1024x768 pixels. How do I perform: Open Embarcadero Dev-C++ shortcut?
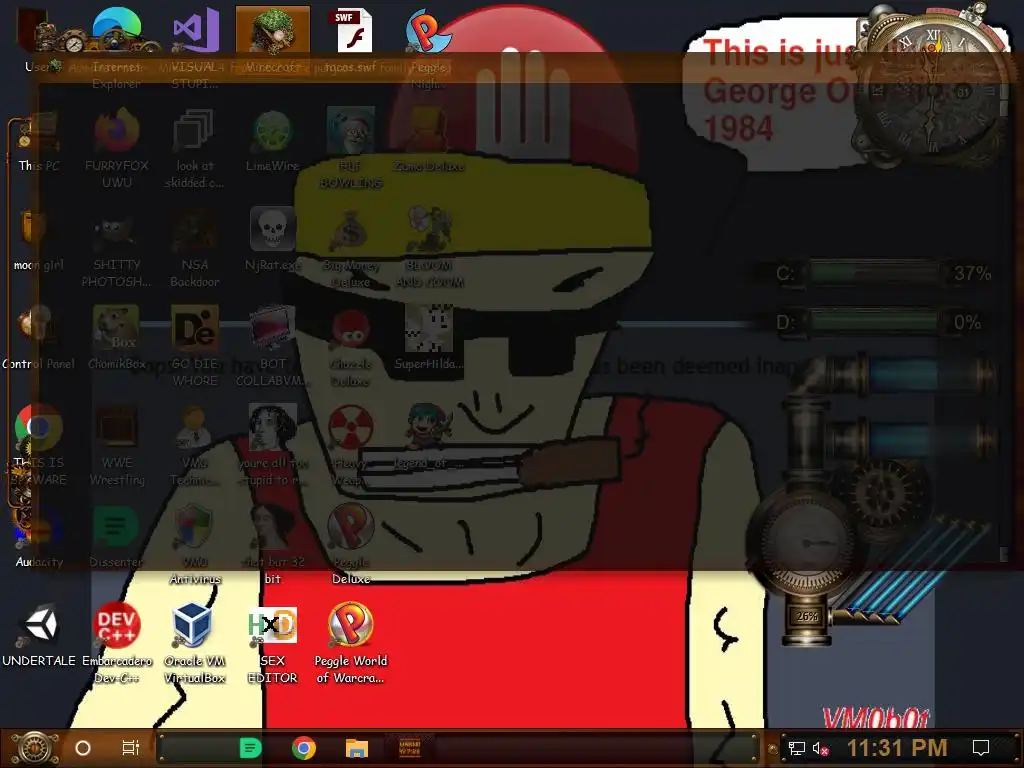[x=117, y=643]
